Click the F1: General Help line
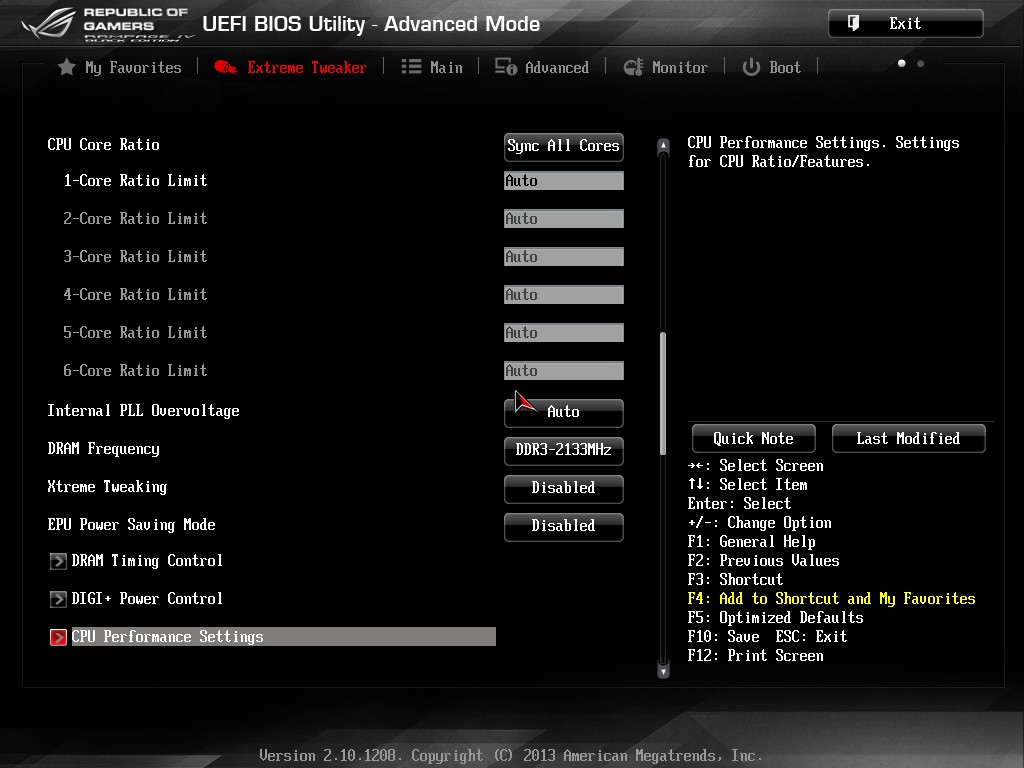This screenshot has height=768, width=1024. 752,542
